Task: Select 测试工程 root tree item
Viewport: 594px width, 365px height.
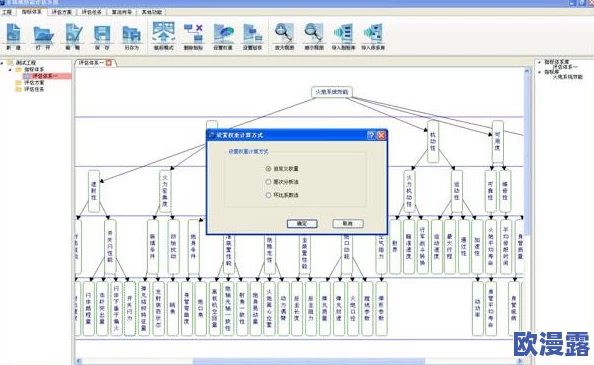Action: (26, 62)
